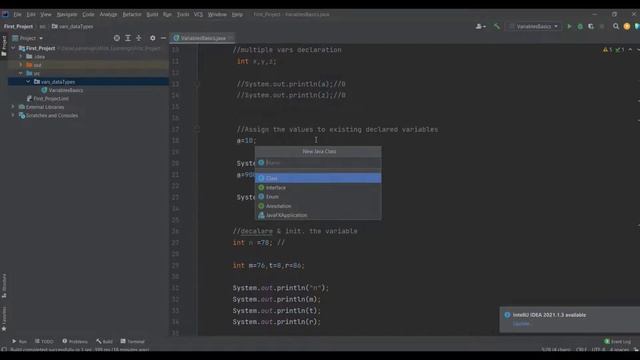Open the VCS menu

tap(198, 14)
